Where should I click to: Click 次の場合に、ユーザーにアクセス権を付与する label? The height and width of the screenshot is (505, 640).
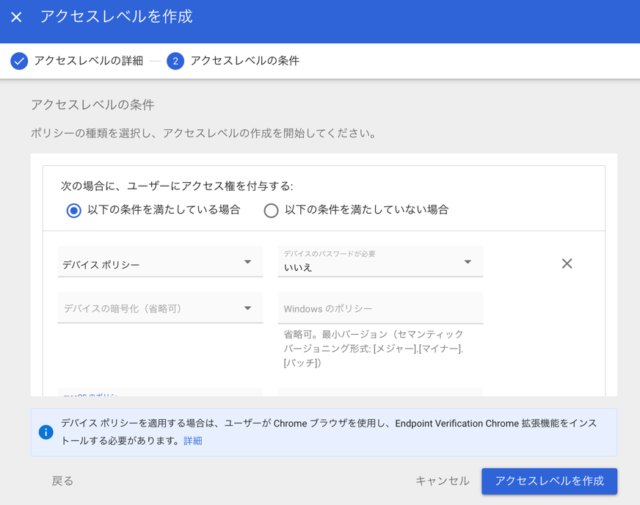[x=177, y=186]
